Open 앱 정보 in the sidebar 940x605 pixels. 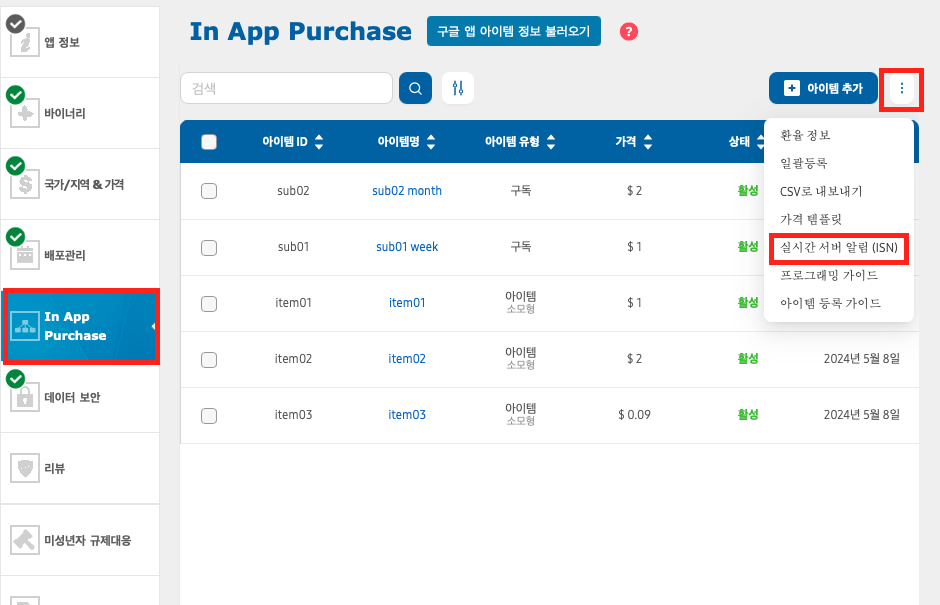[62, 42]
